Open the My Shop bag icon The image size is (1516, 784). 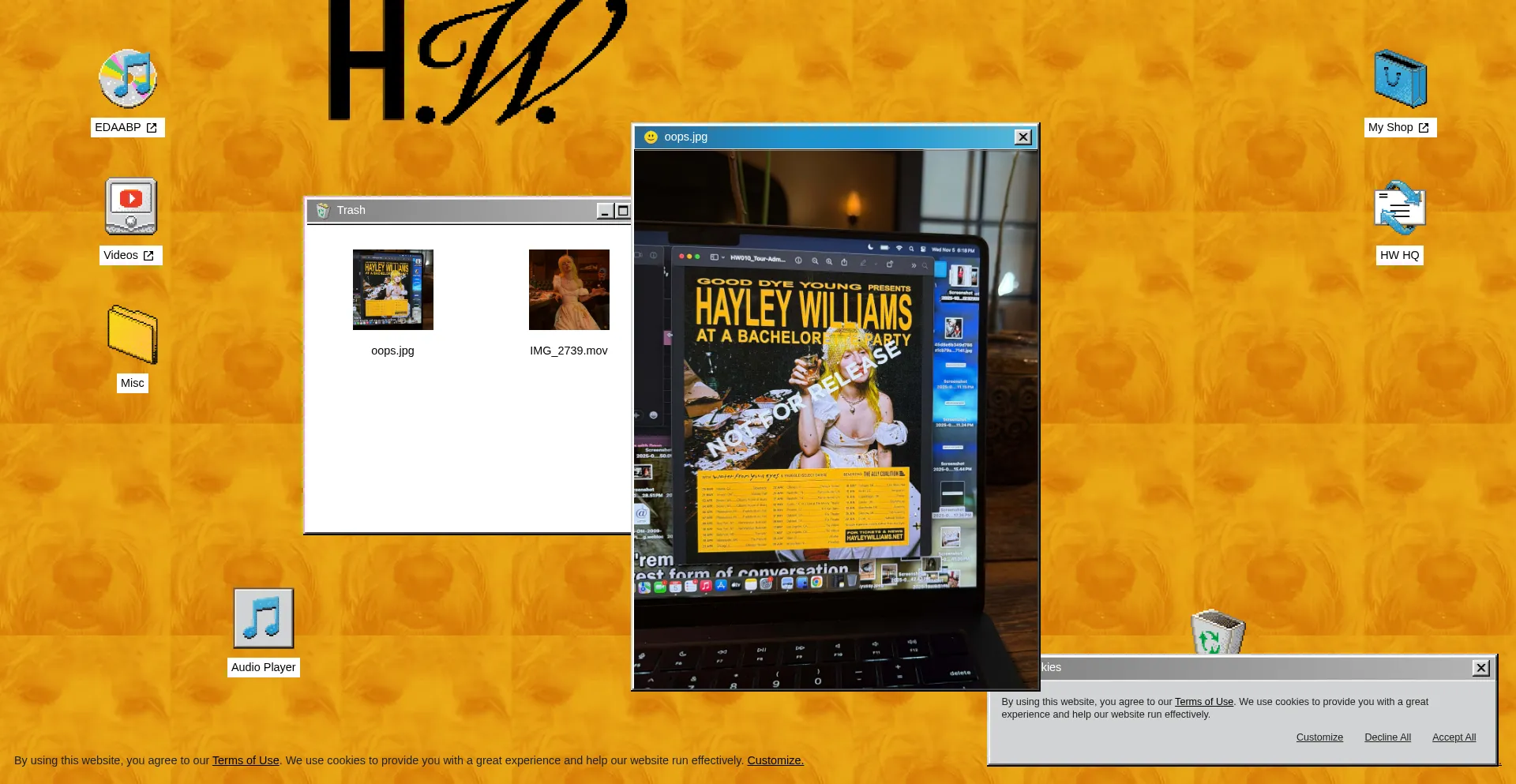click(x=1400, y=79)
